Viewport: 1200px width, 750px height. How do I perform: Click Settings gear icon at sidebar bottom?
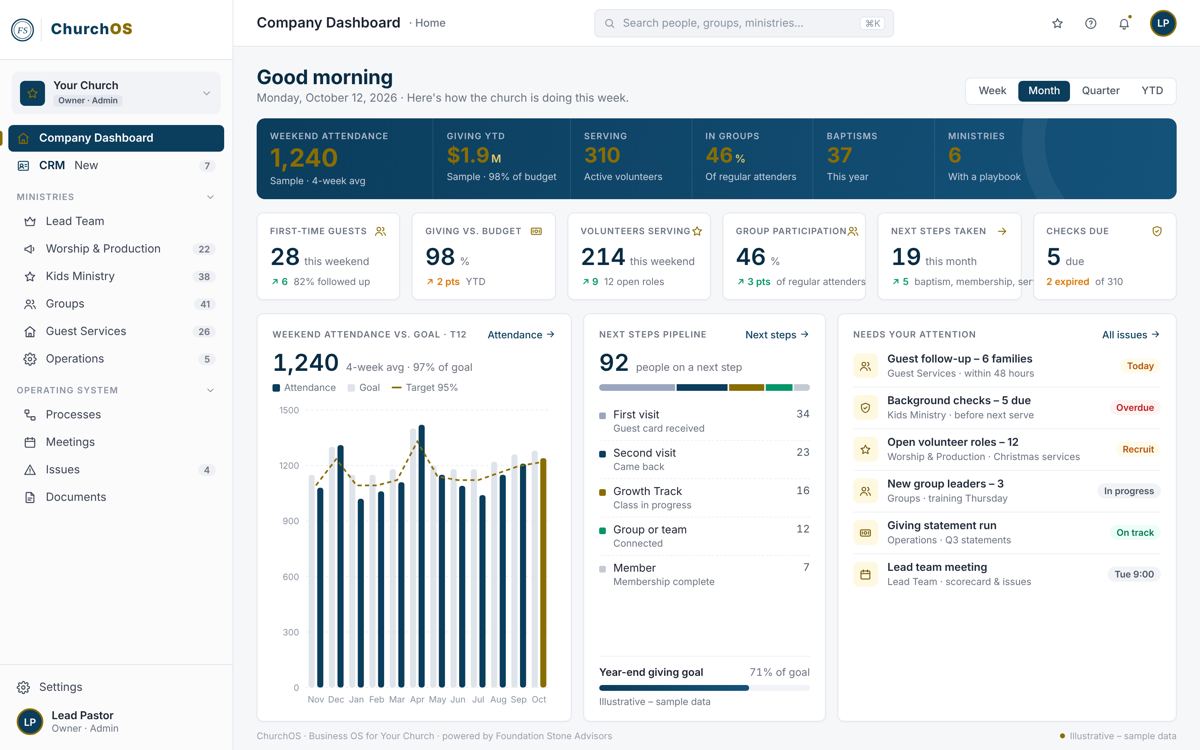coord(24,687)
